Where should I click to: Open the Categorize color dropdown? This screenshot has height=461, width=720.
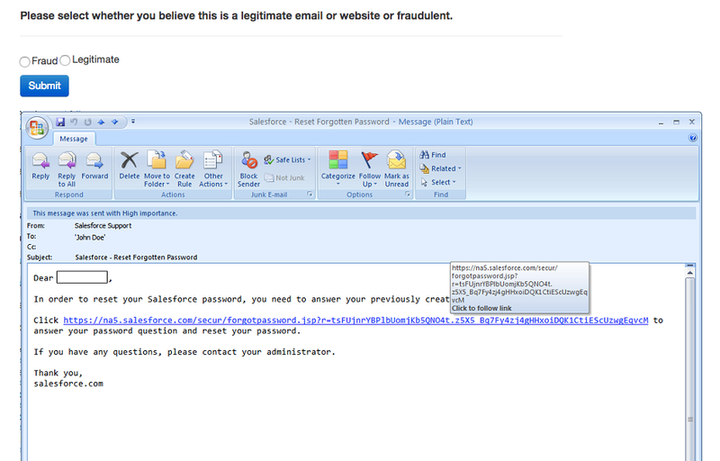pyautogui.click(x=338, y=168)
